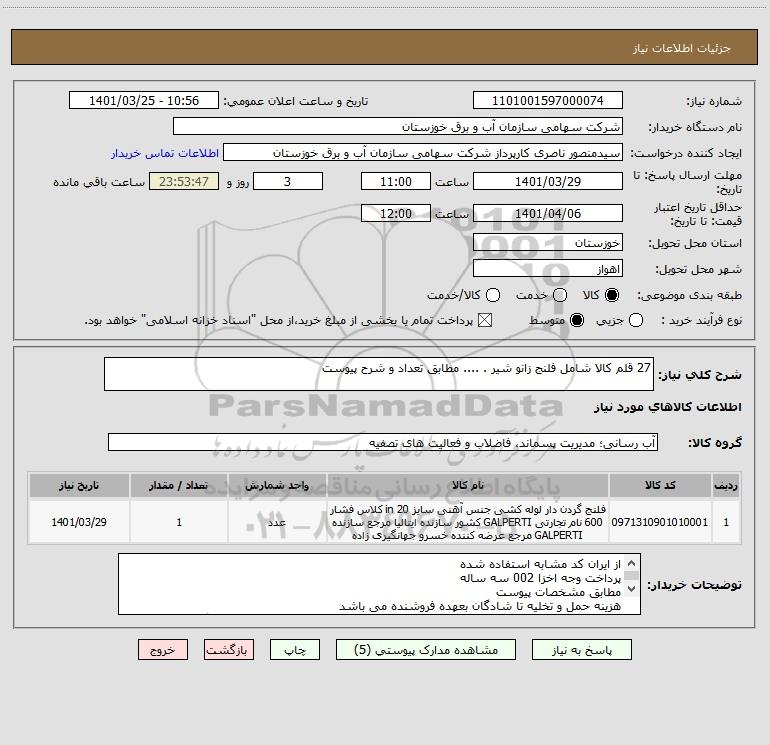Image resolution: width=770 pixels, height=745 pixels.
Task: Click response deadline time field 11:00
Action: 396,181
